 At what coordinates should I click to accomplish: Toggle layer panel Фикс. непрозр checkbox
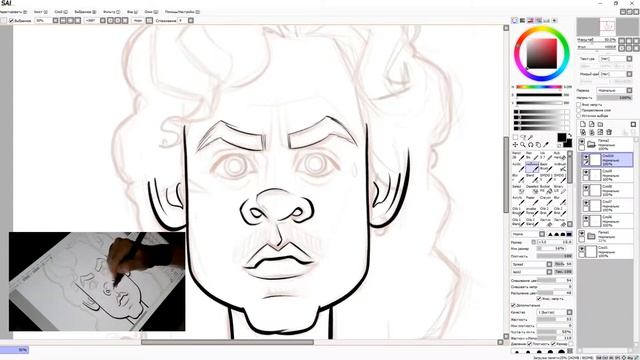(578, 105)
